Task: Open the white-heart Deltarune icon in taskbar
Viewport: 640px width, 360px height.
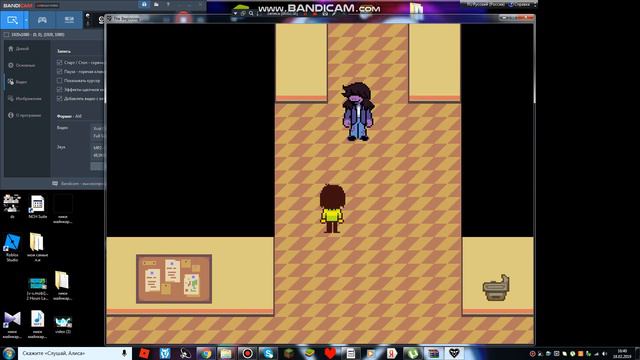Action: [454, 353]
